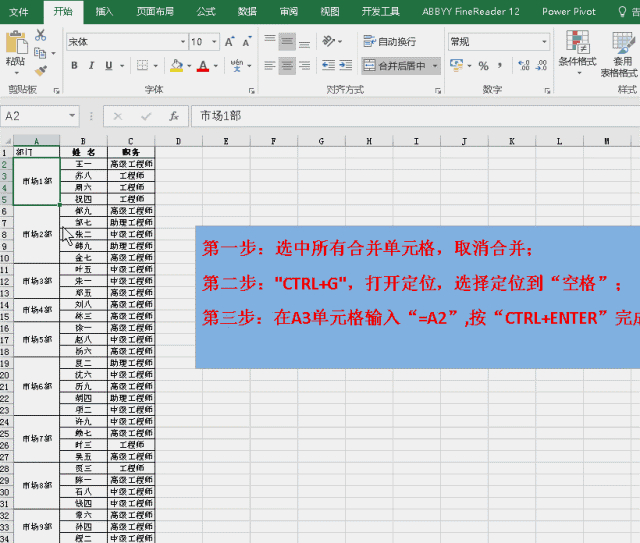Click 合并后居中 merge and center button

click(394, 65)
